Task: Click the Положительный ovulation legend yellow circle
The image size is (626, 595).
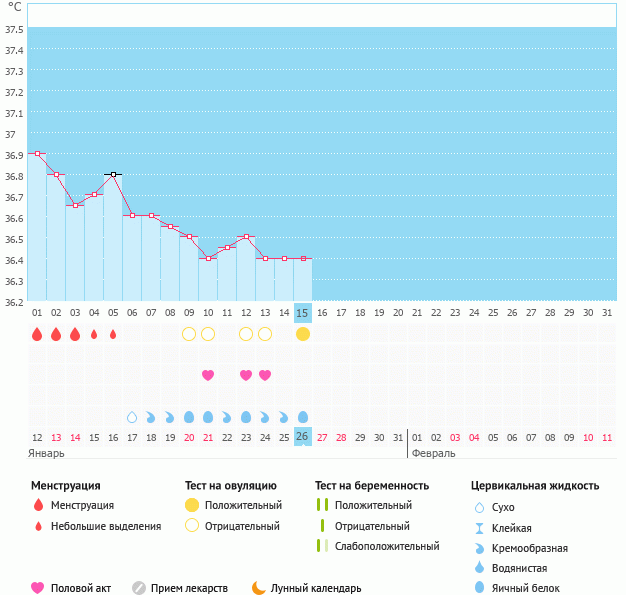Action: coord(192,505)
